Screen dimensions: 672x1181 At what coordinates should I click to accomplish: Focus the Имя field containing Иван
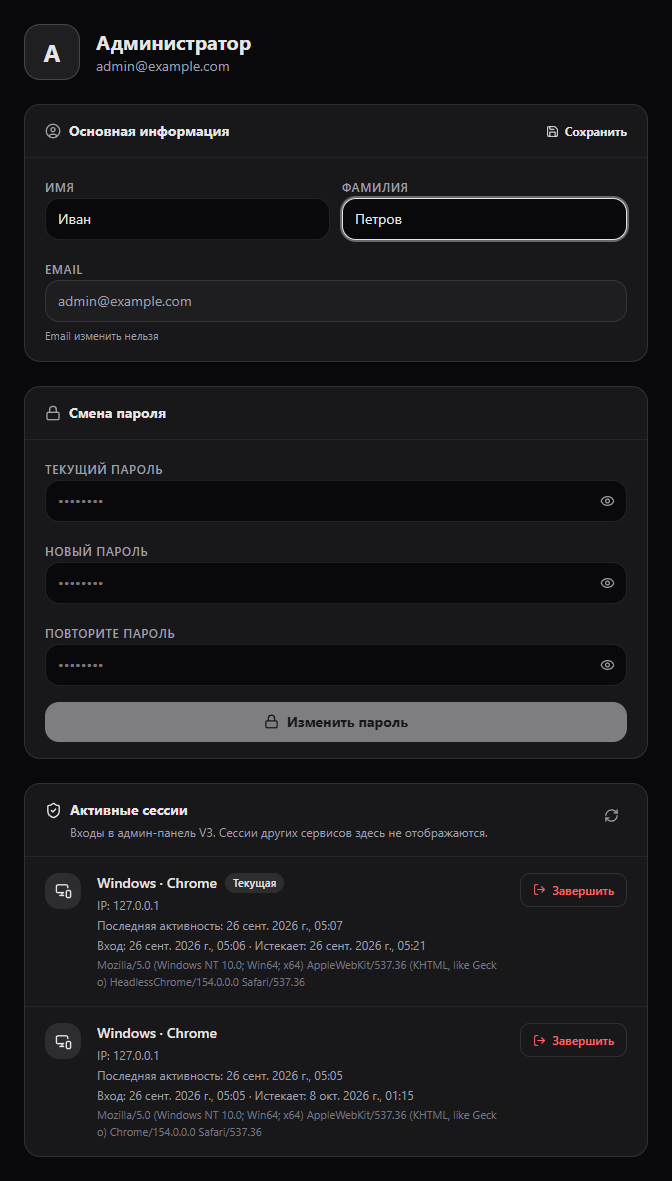188,219
